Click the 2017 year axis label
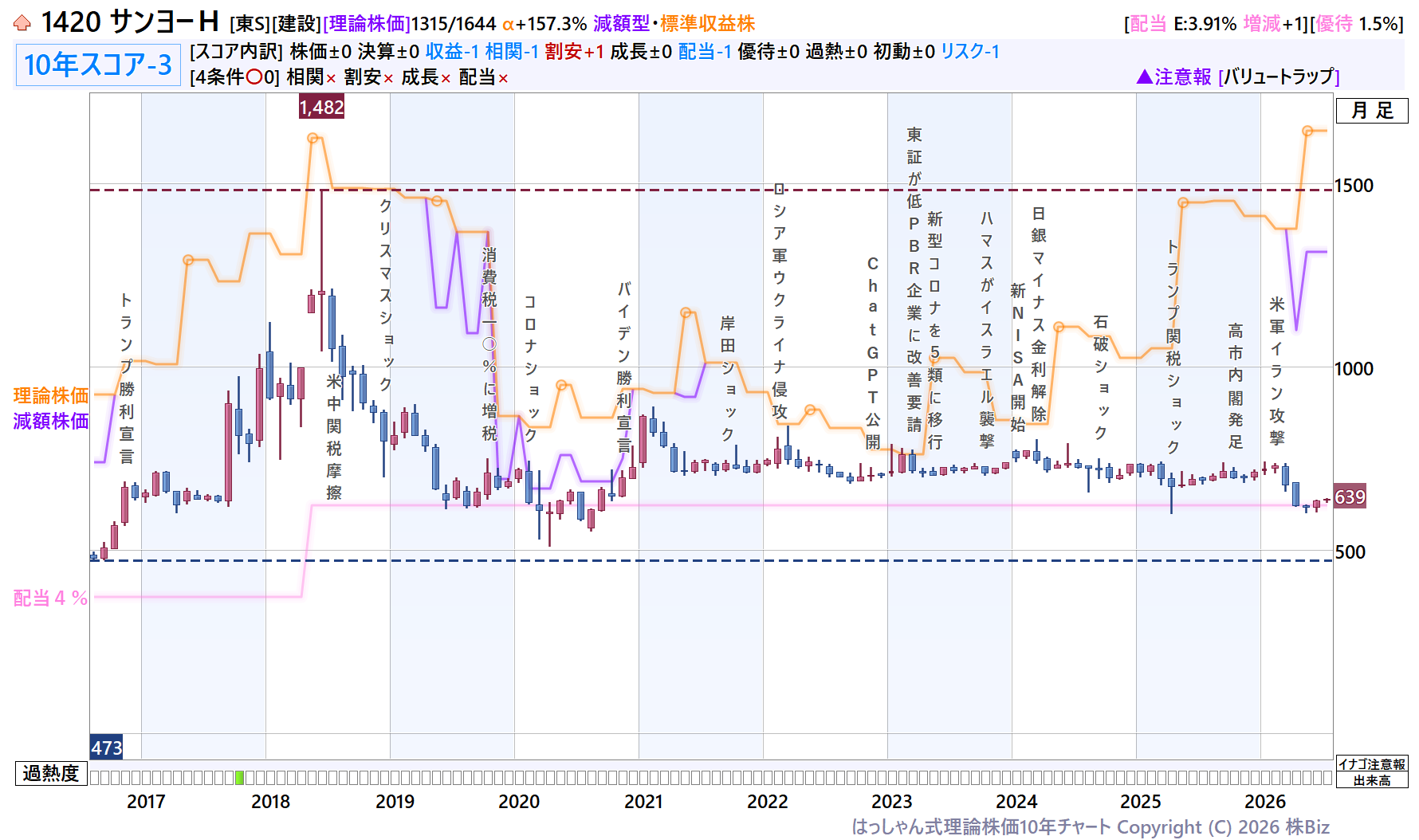Image resolution: width=1419 pixels, height=840 pixels. [x=146, y=802]
